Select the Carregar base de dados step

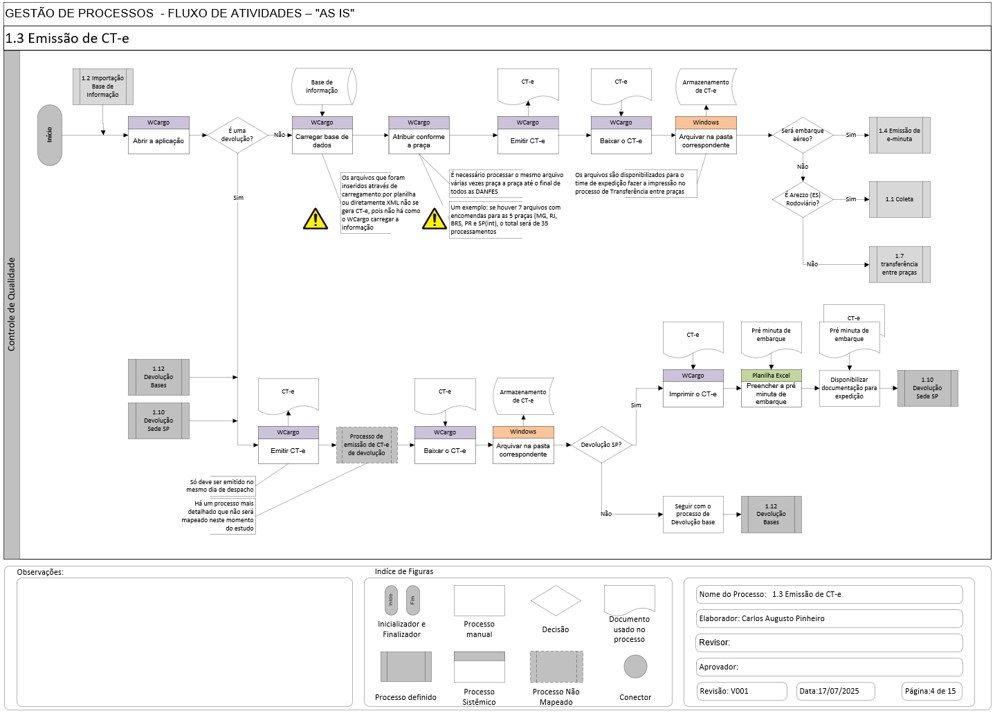pyautogui.click(x=322, y=135)
